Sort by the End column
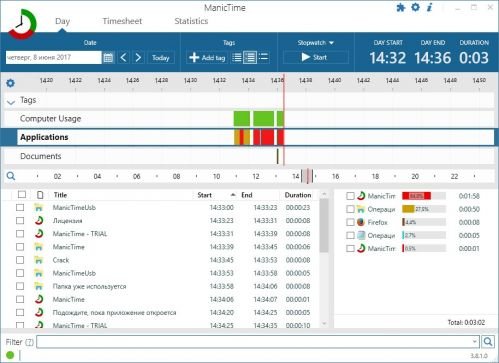 (x=247, y=195)
